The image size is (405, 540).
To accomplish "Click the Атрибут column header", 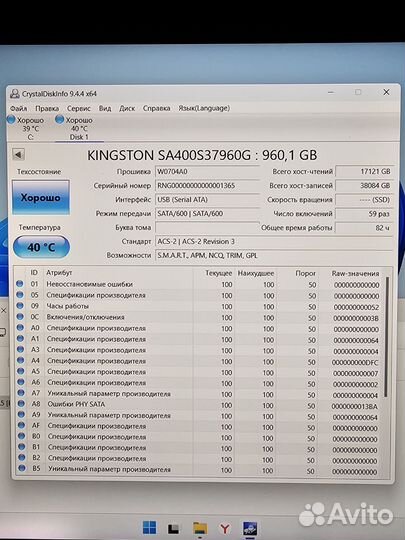I will [59, 272].
